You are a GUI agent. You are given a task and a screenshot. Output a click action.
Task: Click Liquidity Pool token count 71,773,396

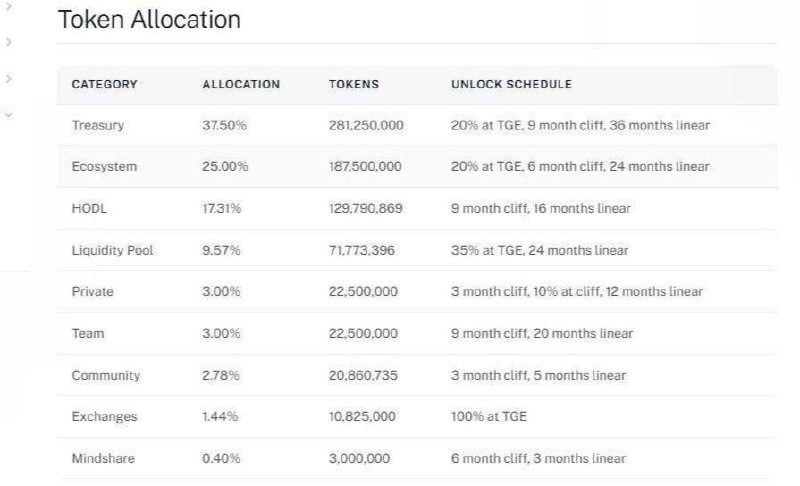362,251
